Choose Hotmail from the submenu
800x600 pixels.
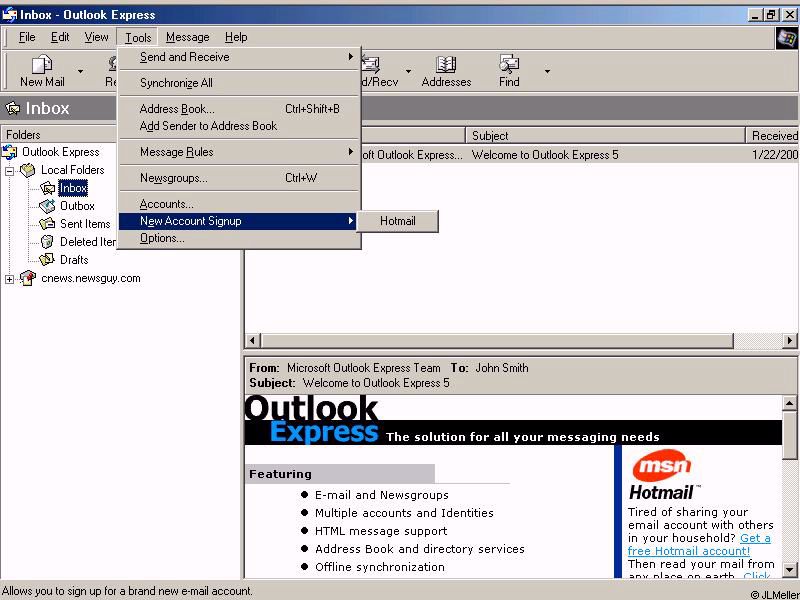tap(397, 221)
